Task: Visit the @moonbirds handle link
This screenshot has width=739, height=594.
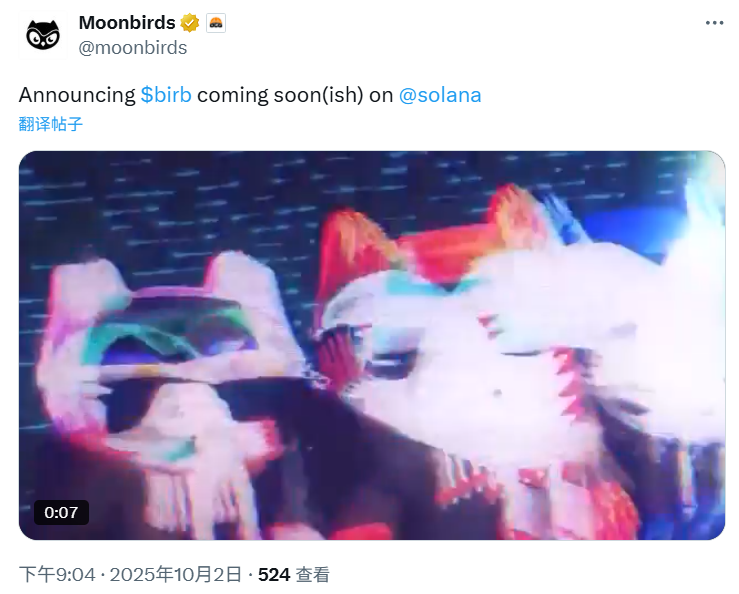Action: click(x=132, y=48)
